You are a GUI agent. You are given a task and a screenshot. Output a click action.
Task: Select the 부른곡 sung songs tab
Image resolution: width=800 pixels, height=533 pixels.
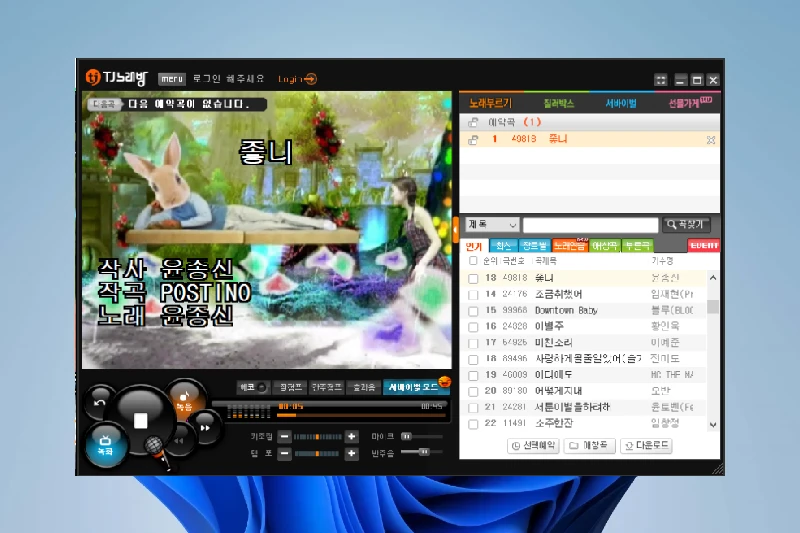(x=638, y=246)
